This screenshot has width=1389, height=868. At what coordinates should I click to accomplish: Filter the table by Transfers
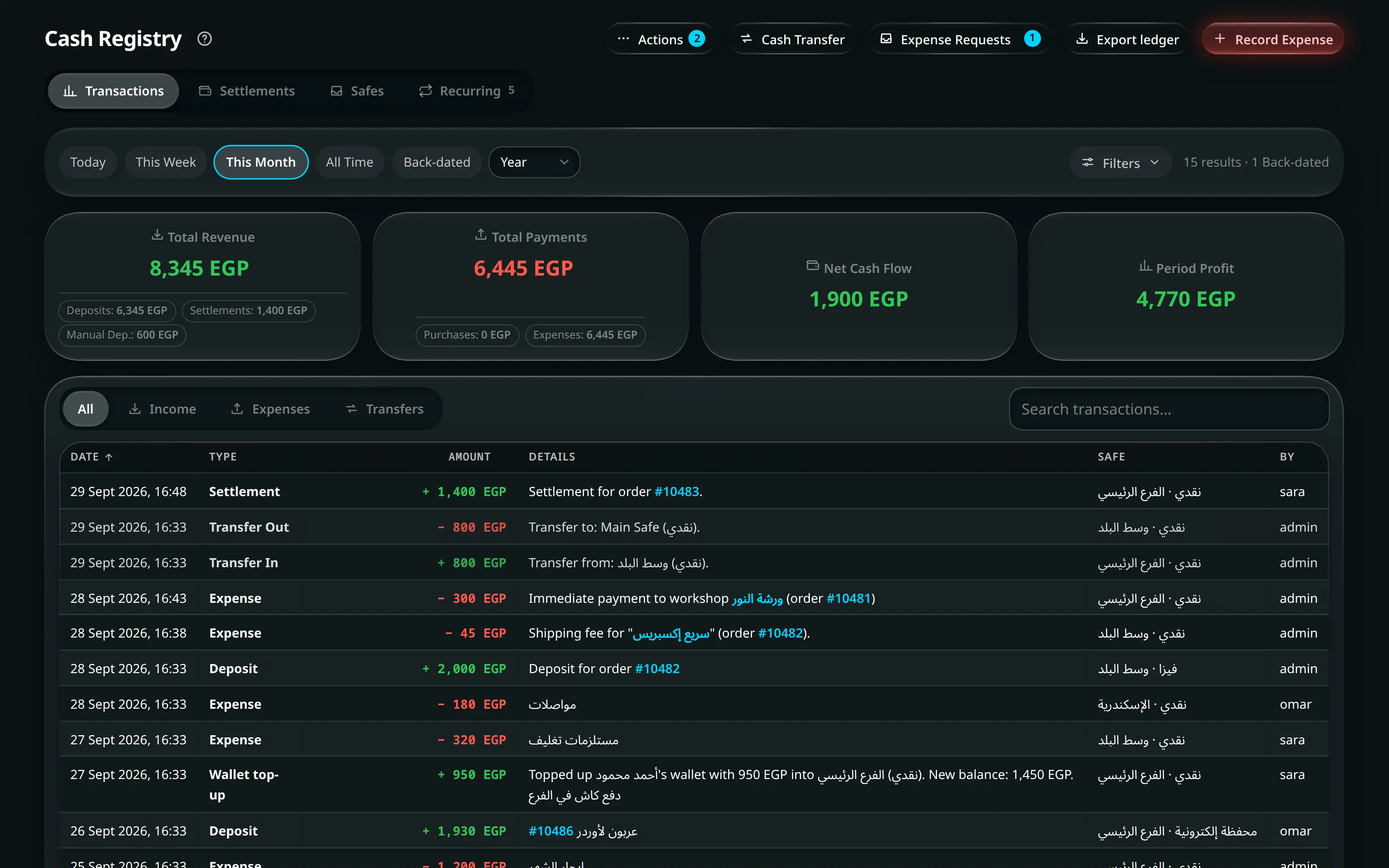385,409
